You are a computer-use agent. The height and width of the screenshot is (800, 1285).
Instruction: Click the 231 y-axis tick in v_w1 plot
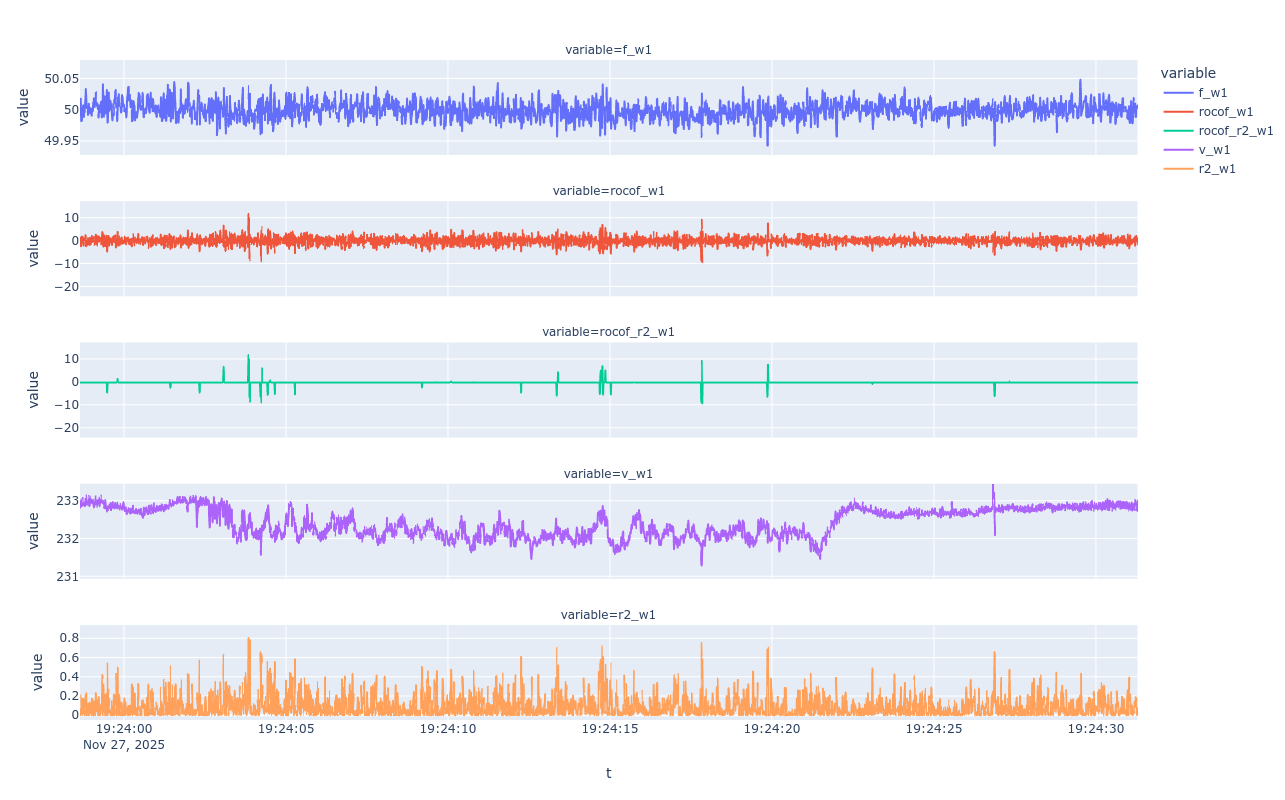(x=66, y=576)
